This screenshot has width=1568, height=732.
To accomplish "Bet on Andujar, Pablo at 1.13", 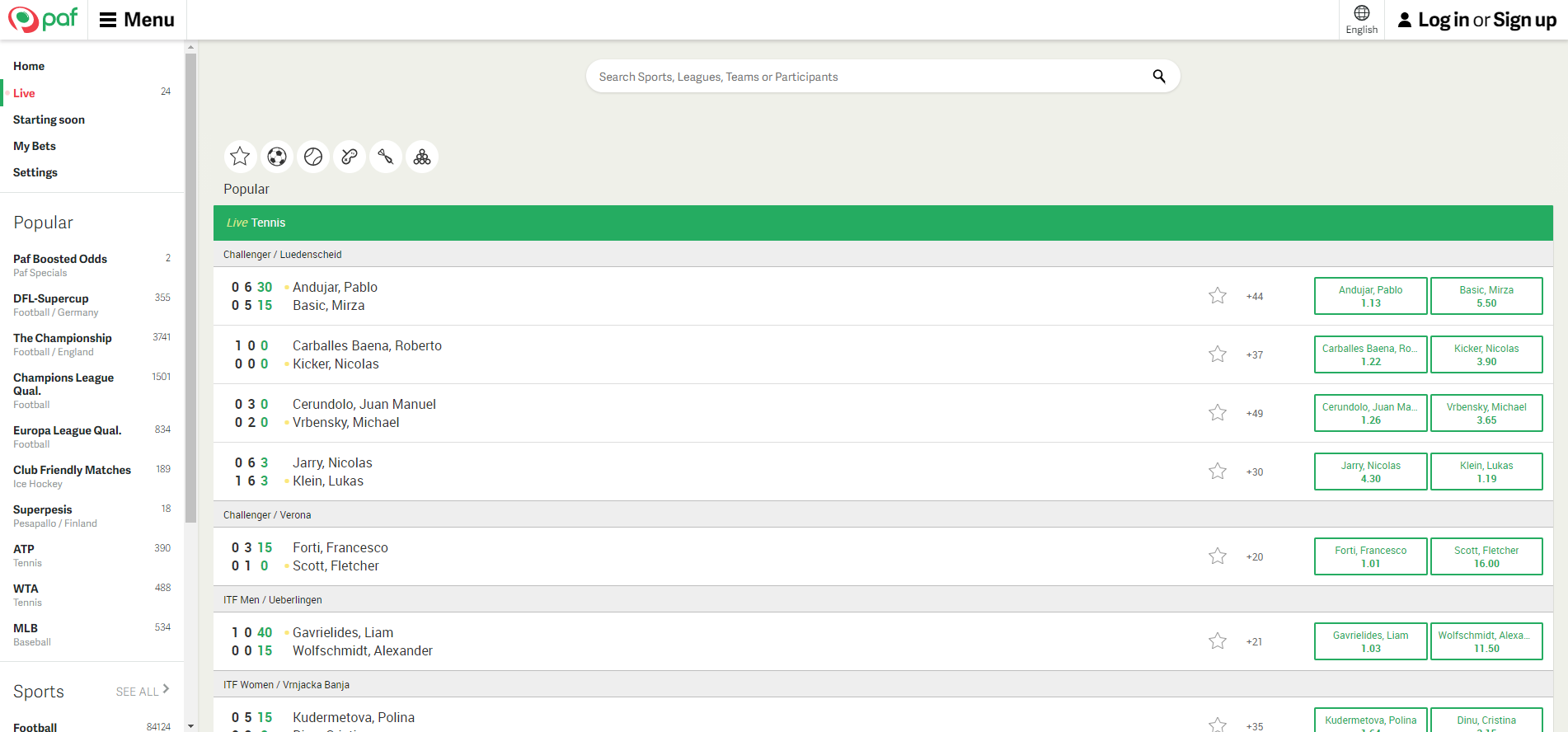I will click(1370, 296).
